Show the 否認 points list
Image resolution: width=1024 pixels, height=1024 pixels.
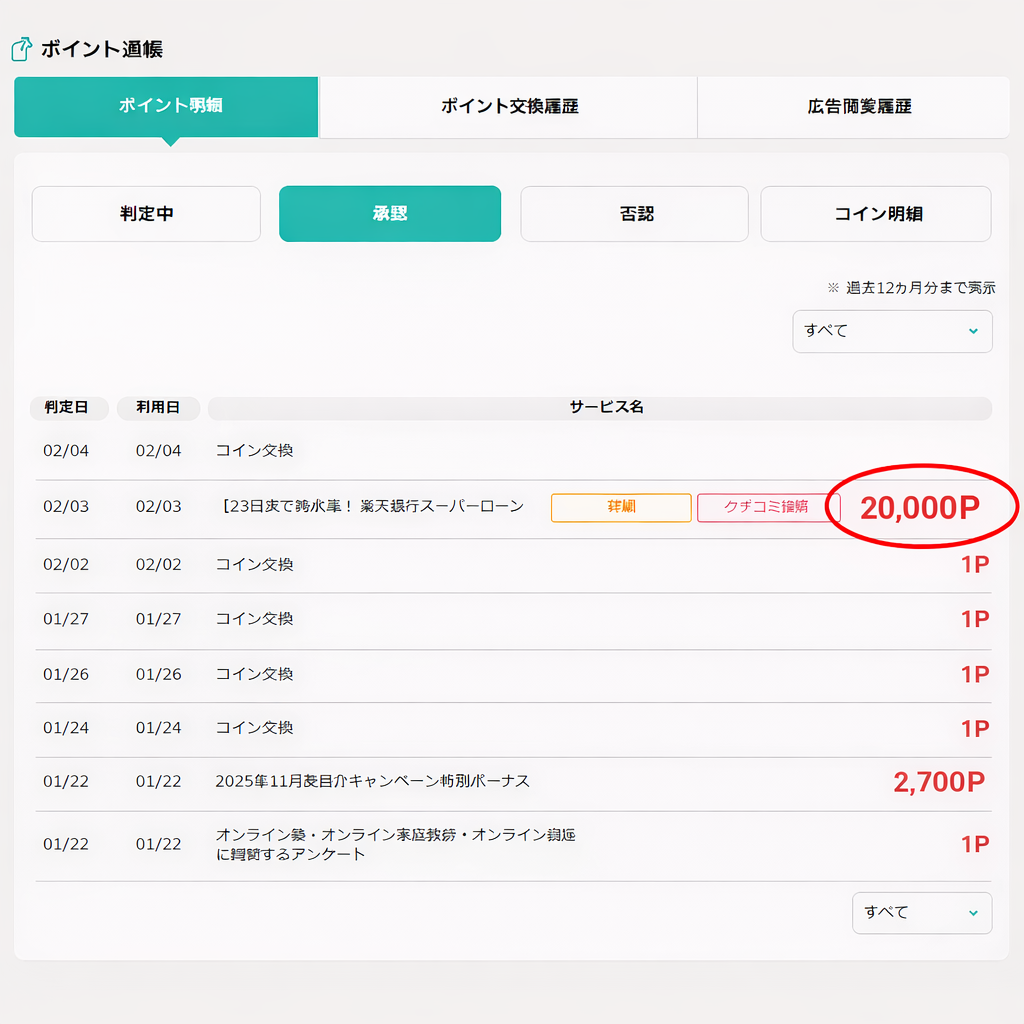pos(634,214)
